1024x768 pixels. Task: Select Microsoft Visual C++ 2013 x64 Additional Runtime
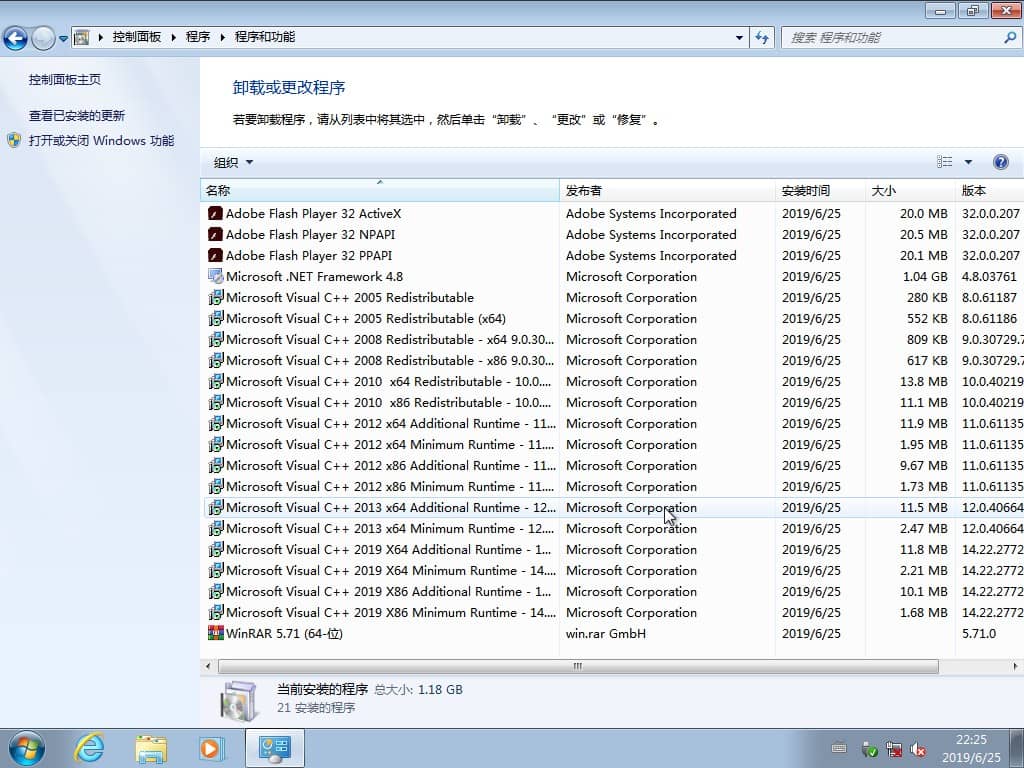(x=391, y=507)
